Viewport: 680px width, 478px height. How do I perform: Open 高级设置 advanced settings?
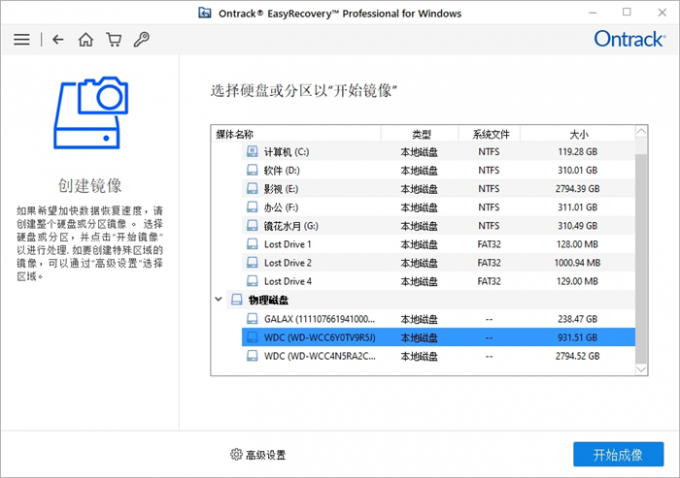(x=258, y=455)
